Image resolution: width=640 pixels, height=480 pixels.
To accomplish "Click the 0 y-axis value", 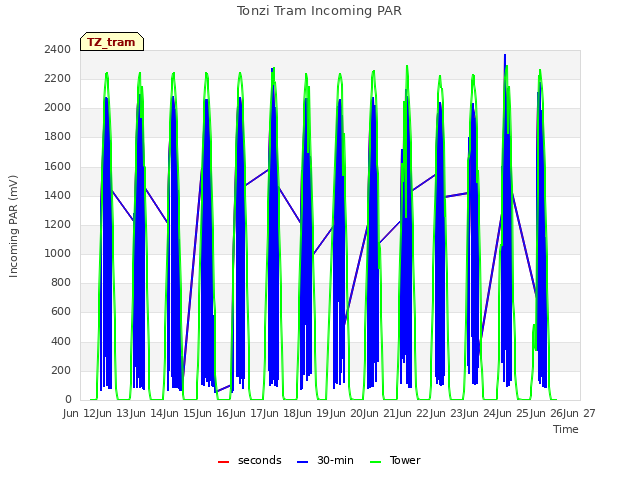I will [68, 400].
